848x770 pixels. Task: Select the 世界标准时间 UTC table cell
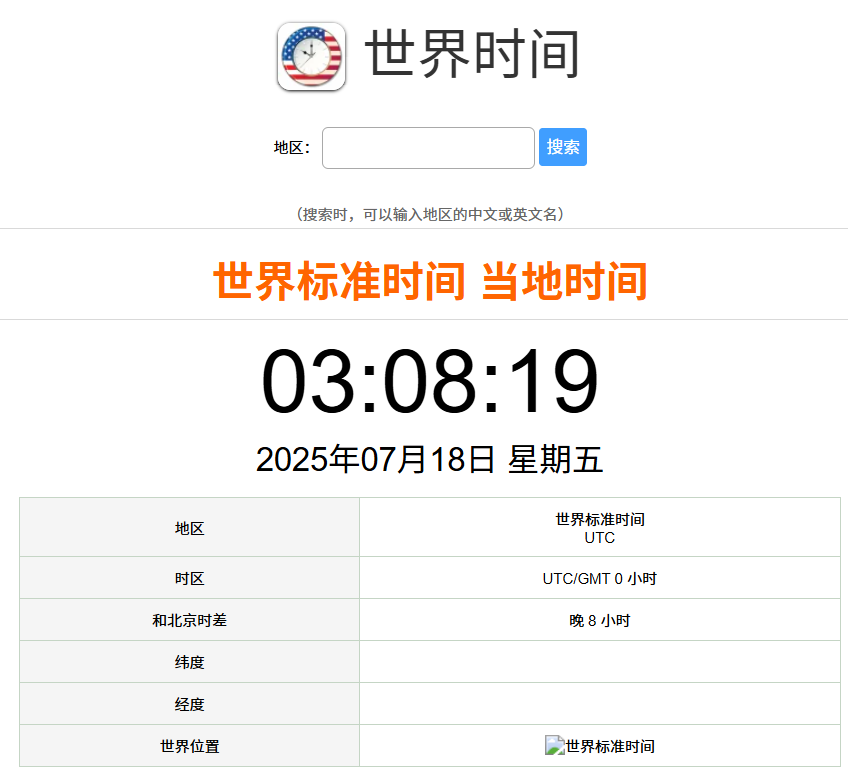pyautogui.click(x=600, y=528)
